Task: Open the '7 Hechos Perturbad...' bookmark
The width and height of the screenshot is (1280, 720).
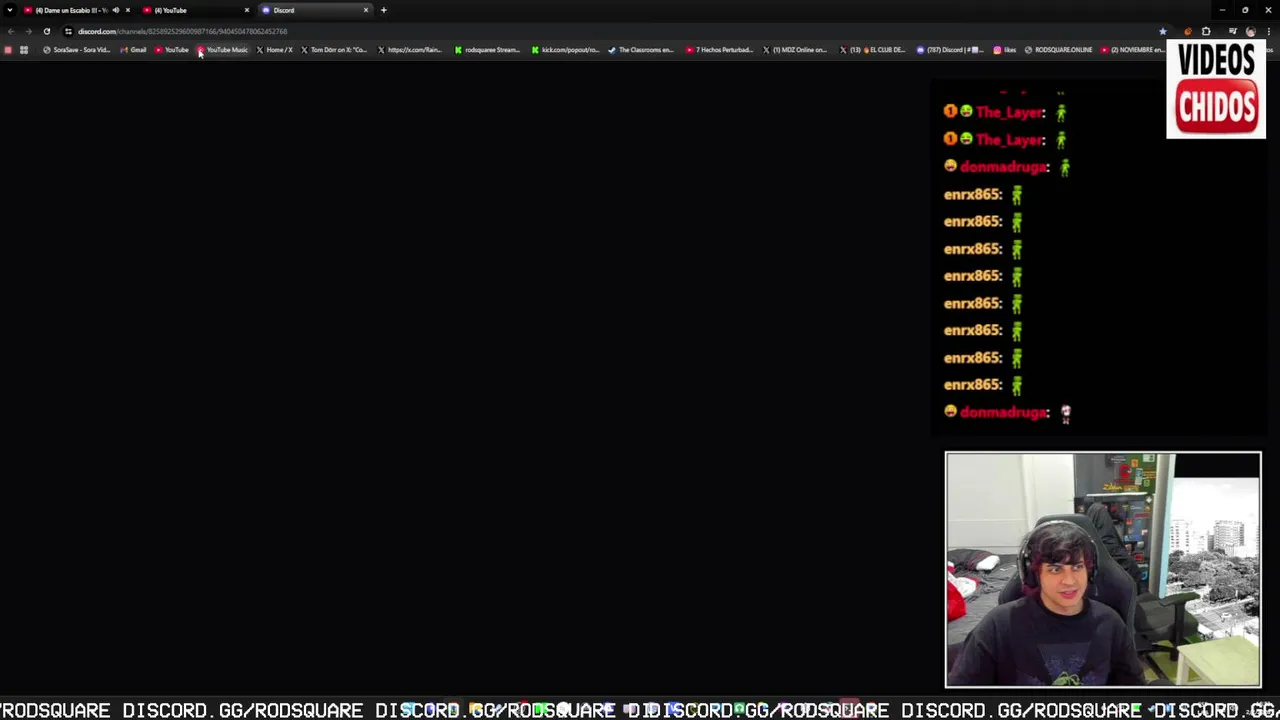Action: (720, 50)
